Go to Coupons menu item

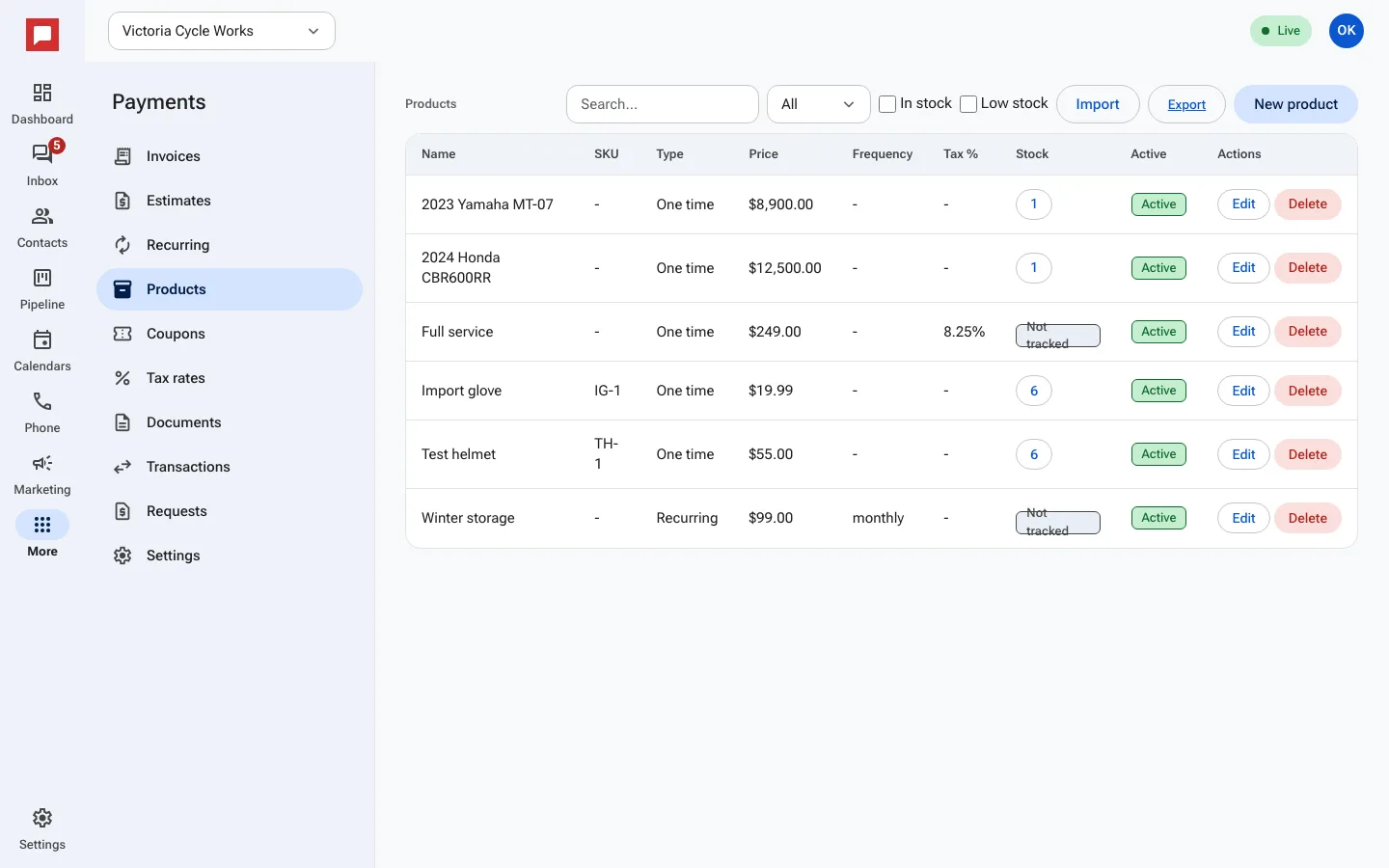230,334
